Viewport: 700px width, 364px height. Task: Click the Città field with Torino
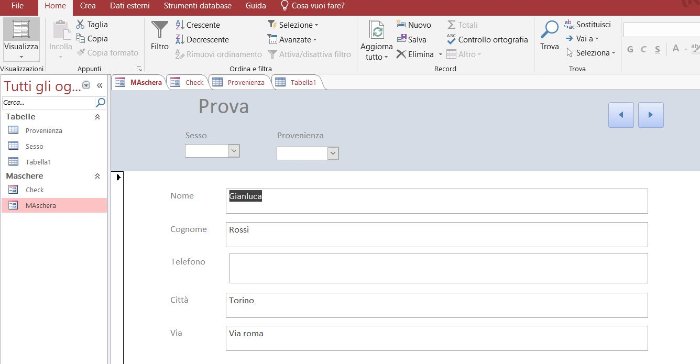pos(437,305)
